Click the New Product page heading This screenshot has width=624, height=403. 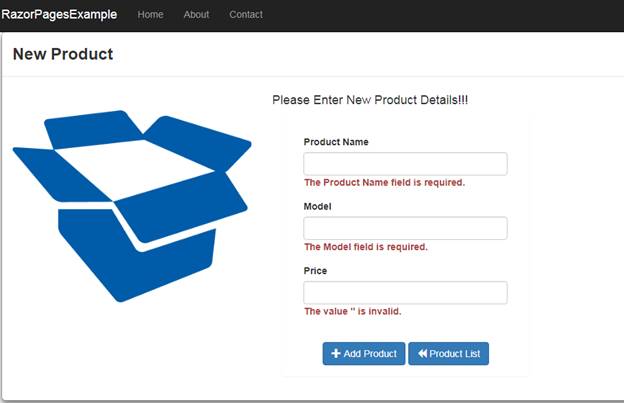coord(63,54)
